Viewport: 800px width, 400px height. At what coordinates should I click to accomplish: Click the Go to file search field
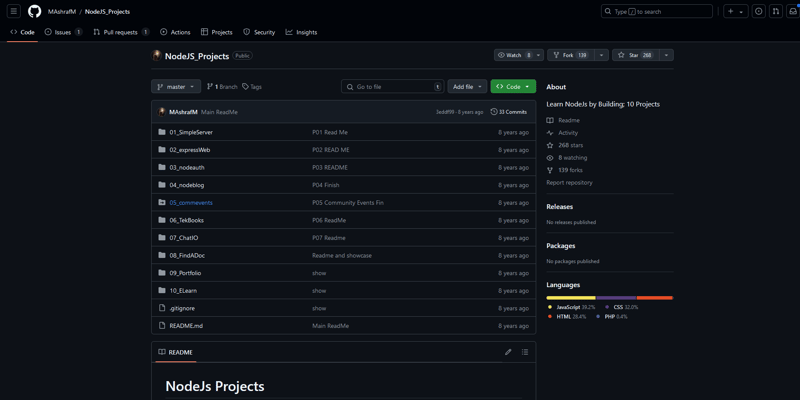(x=392, y=87)
